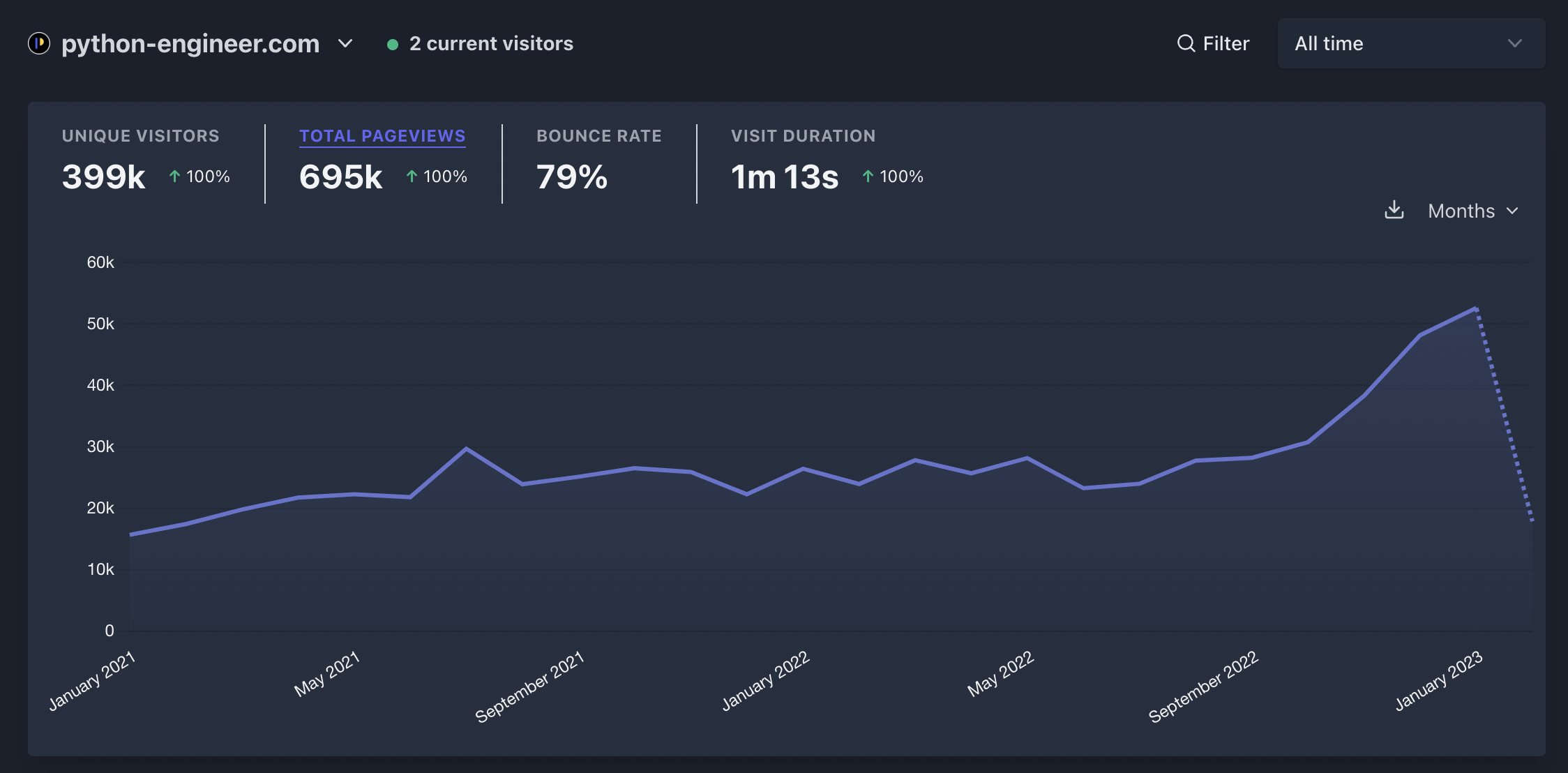Viewport: 1568px width, 773px height.
Task: Select the Bounce Rate metric tab
Action: tap(598, 136)
